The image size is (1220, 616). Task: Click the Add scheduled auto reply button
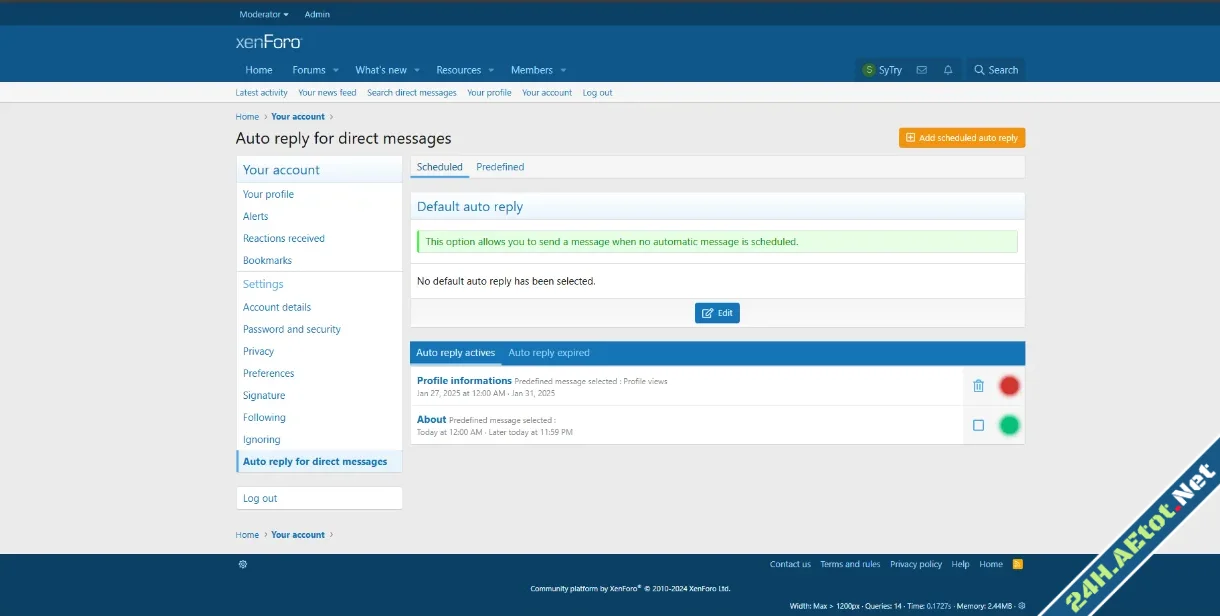(961, 138)
